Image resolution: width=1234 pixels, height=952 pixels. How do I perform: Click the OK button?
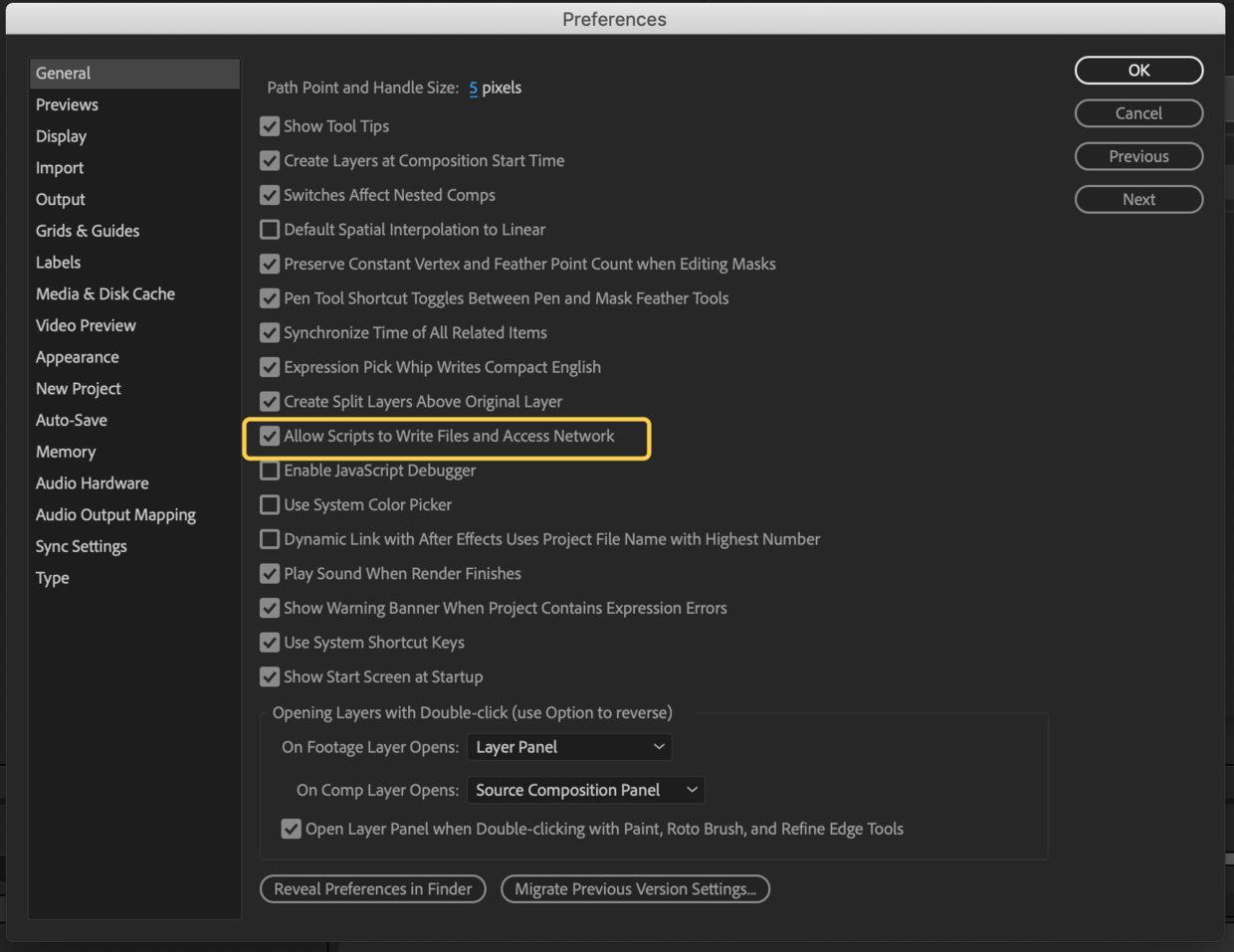pyautogui.click(x=1138, y=71)
